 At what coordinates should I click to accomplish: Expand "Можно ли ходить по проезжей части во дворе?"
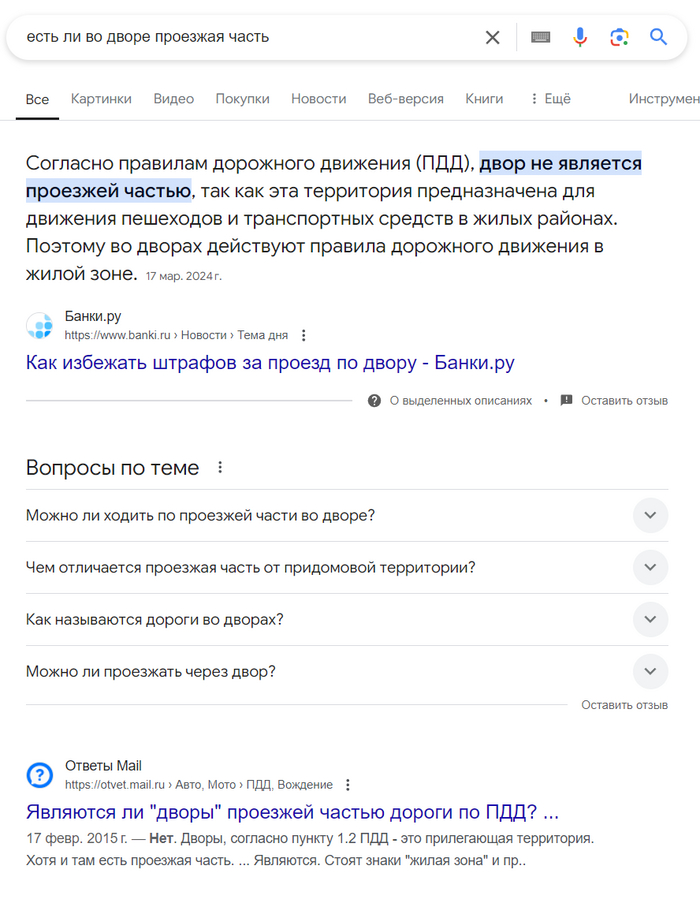tap(650, 516)
